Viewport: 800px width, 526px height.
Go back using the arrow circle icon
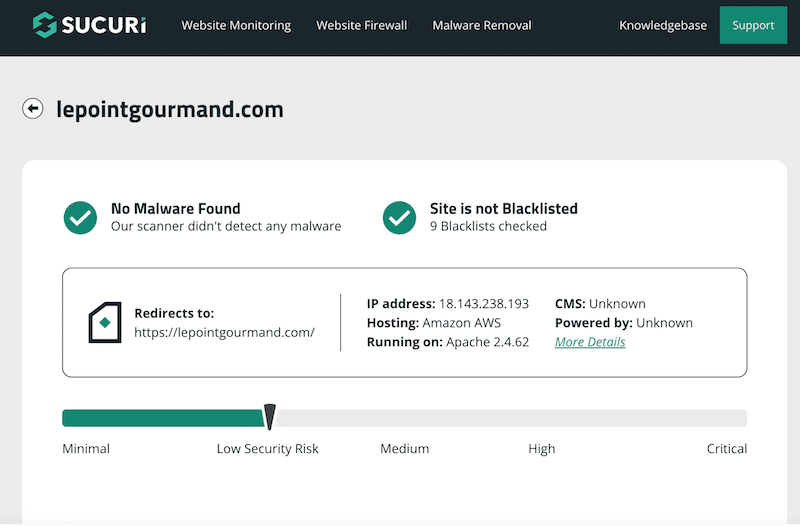[33, 109]
